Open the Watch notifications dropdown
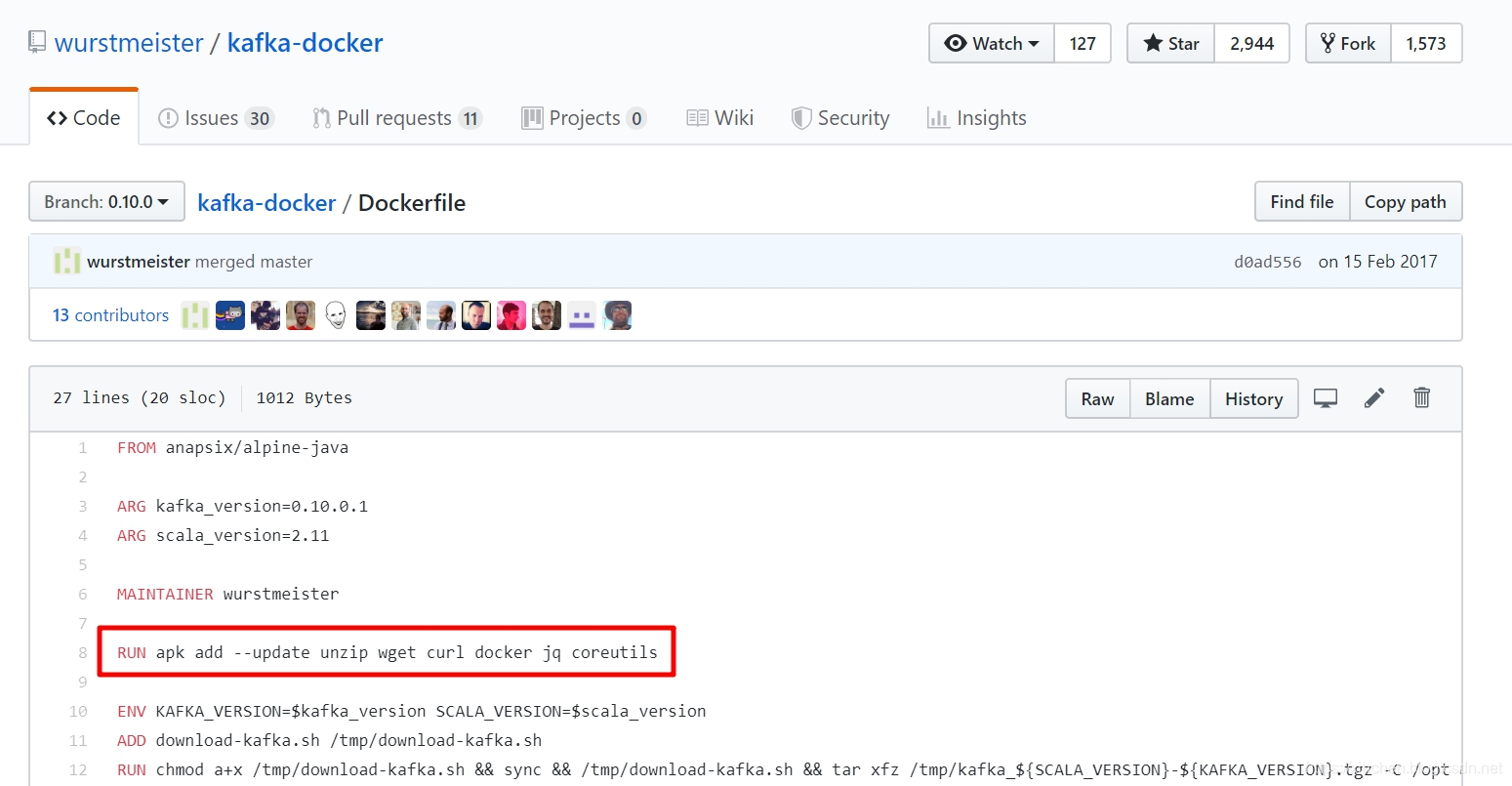This screenshot has height=786, width=1512. click(x=992, y=43)
